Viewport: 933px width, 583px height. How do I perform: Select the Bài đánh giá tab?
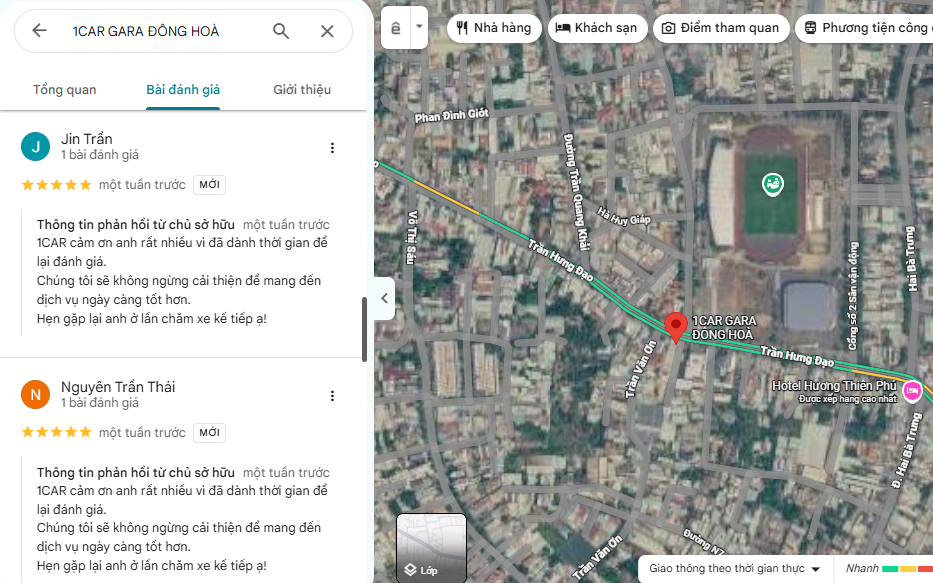pyautogui.click(x=183, y=90)
